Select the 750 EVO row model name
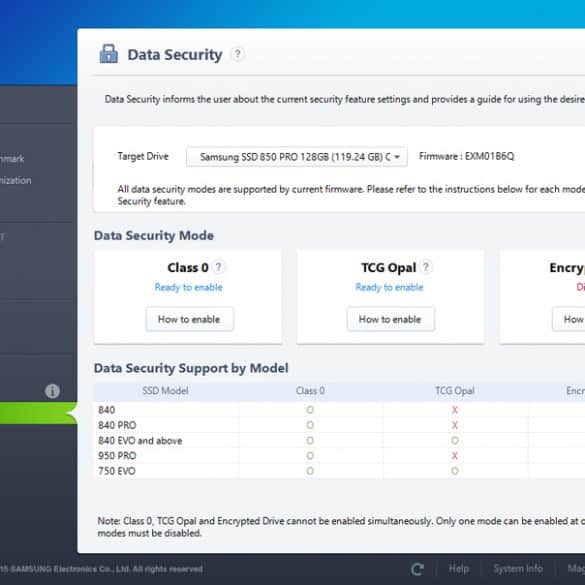Image resolution: width=585 pixels, height=585 pixels. (117, 471)
